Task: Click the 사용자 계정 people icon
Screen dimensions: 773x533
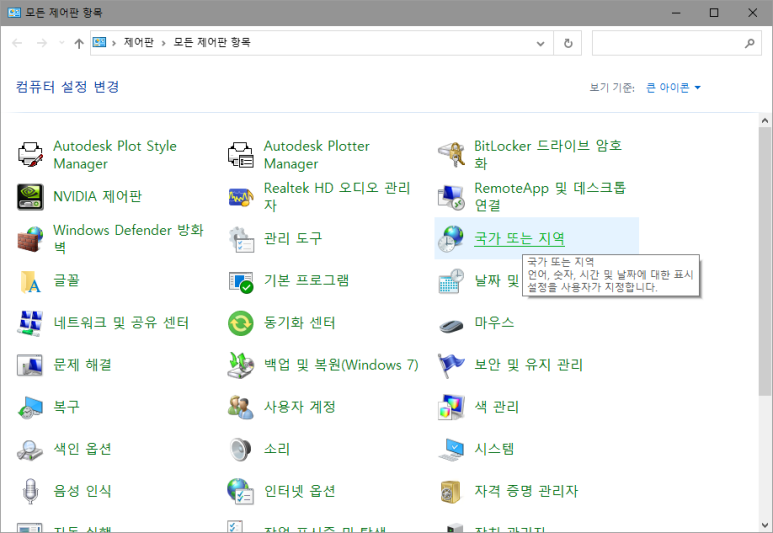Action: [x=241, y=407]
